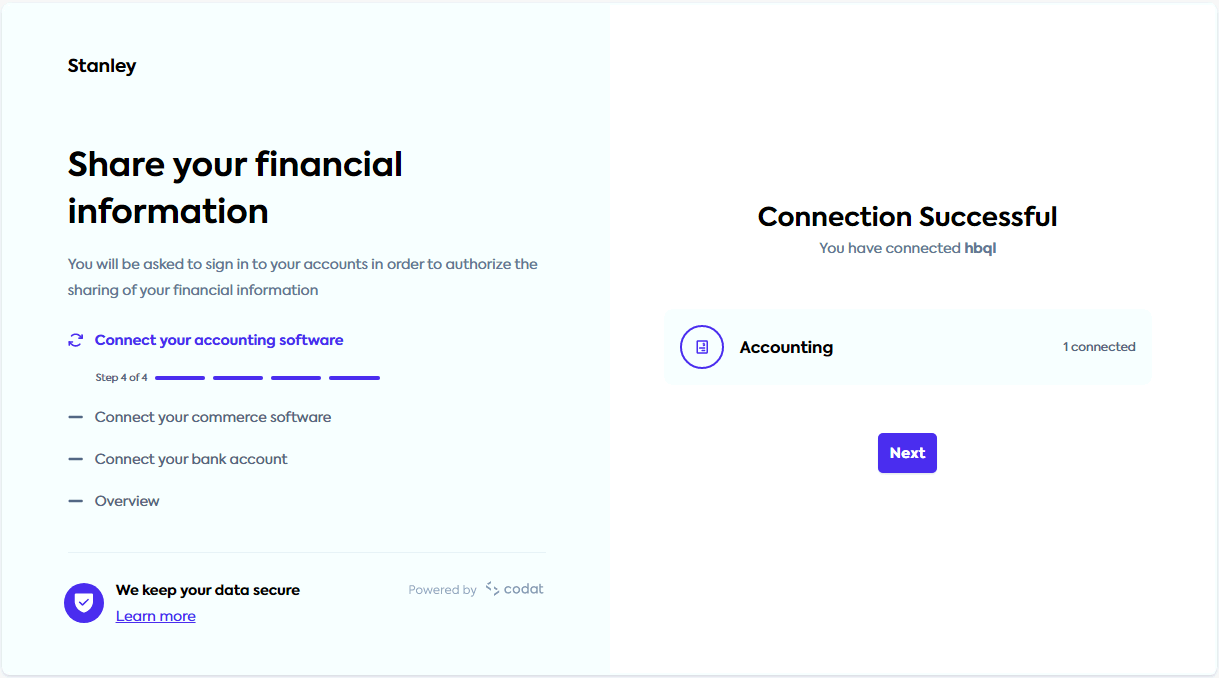Click the dash icon next to Overview
Image resolution: width=1219 pixels, height=678 pixels.
pos(78,501)
